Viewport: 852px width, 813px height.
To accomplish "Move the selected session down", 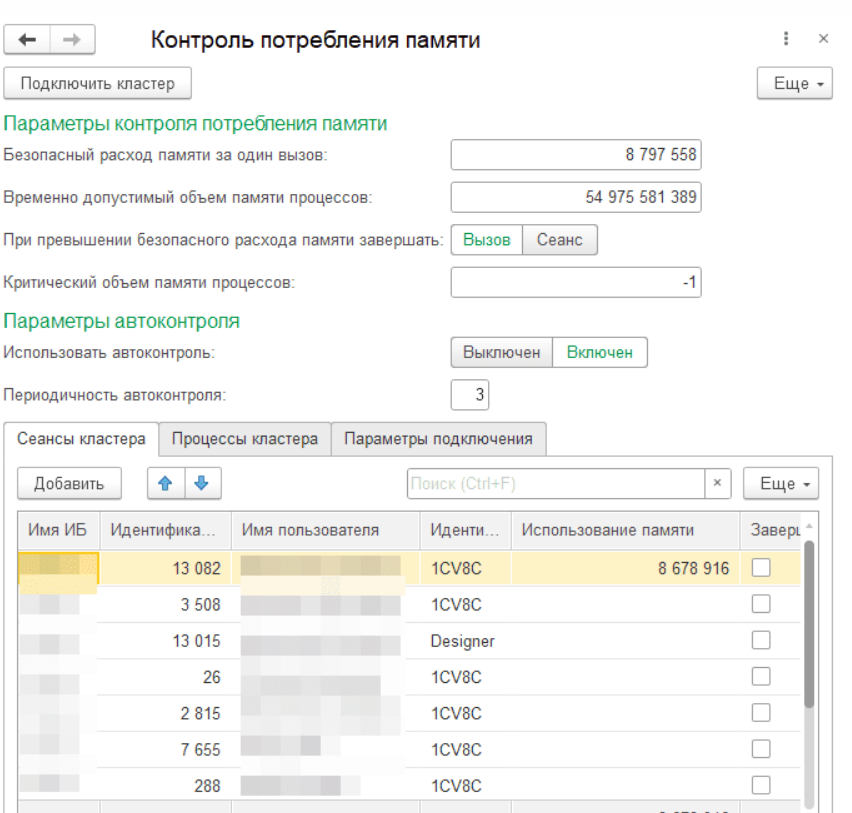I will pyautogui.click(x=200, y=483).
